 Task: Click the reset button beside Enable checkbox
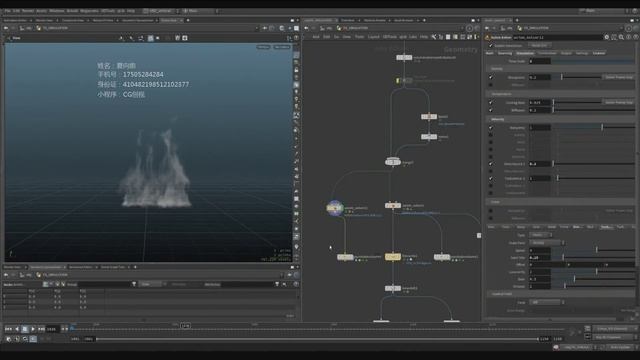pos(539,46)
